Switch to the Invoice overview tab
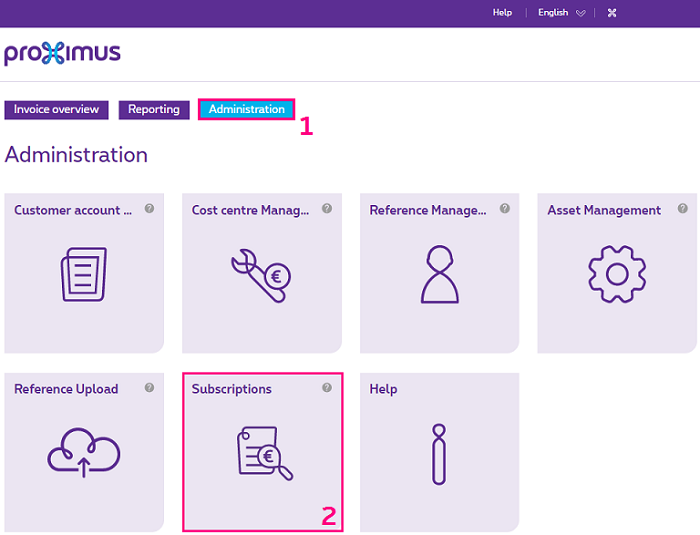This screenshot has width=700, height=535. (56, 110)
